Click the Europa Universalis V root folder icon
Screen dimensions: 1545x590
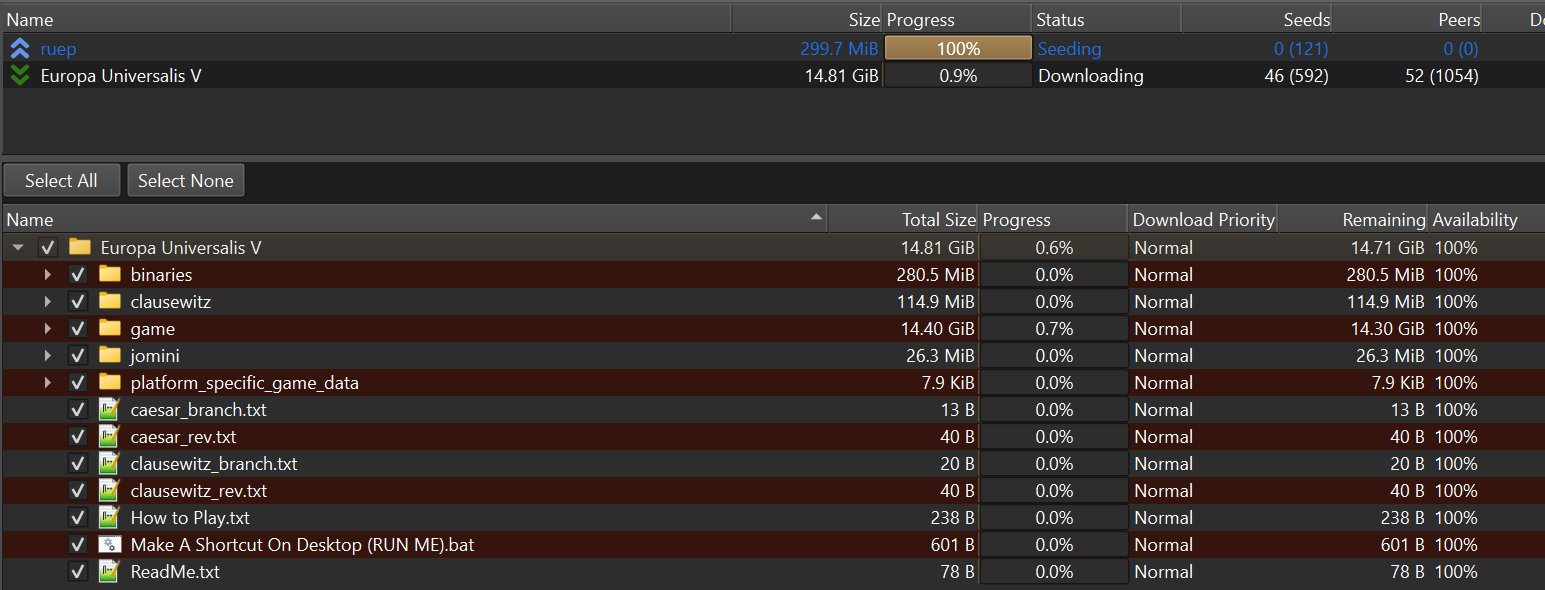click(x=80, y=247)
